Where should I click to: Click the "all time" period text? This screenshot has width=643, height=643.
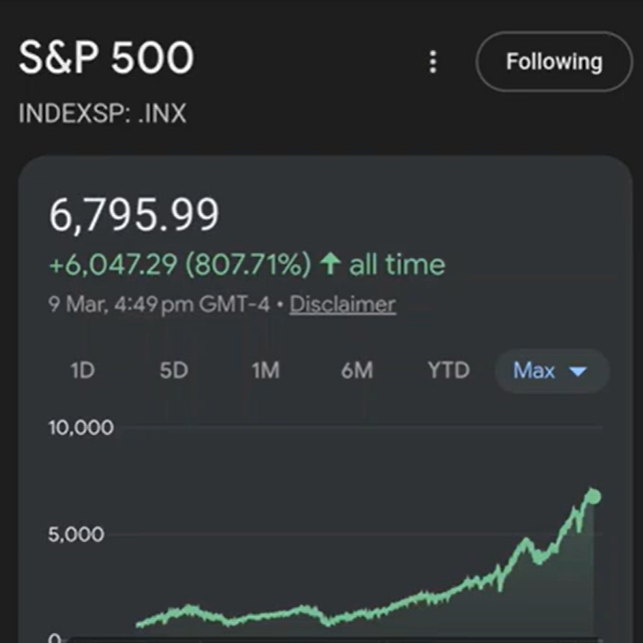point(397,265)
